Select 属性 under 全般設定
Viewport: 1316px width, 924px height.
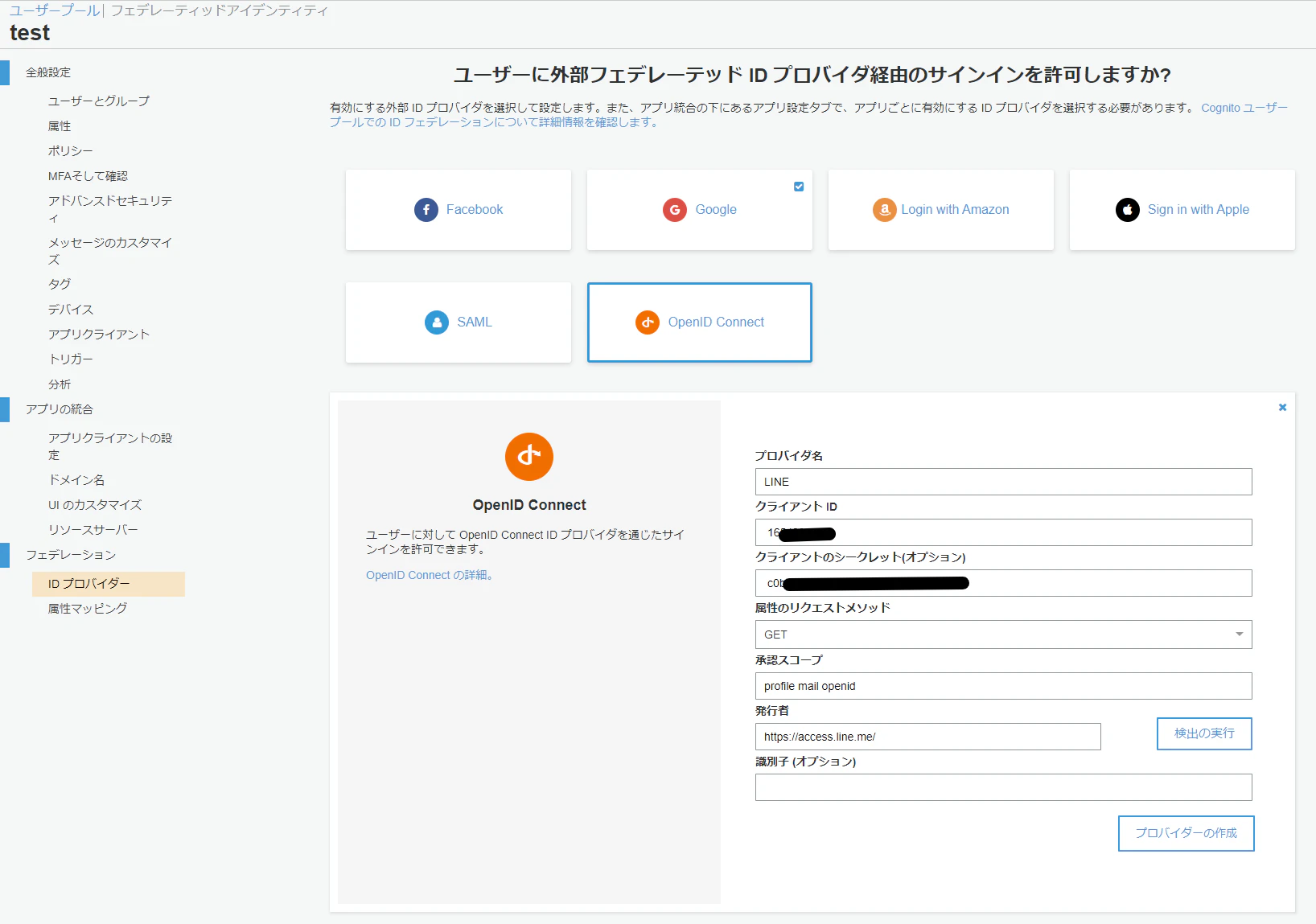coord(60,125)
